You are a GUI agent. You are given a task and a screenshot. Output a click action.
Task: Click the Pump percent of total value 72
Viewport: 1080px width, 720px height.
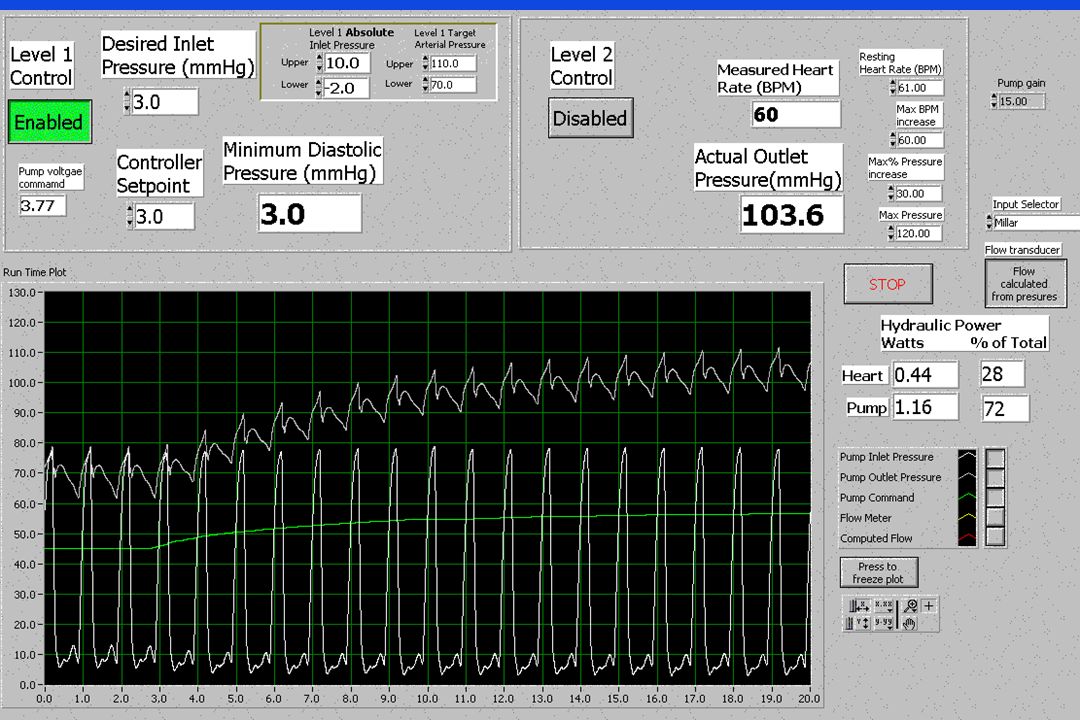pyautogui.click(x=1005, y=408)
